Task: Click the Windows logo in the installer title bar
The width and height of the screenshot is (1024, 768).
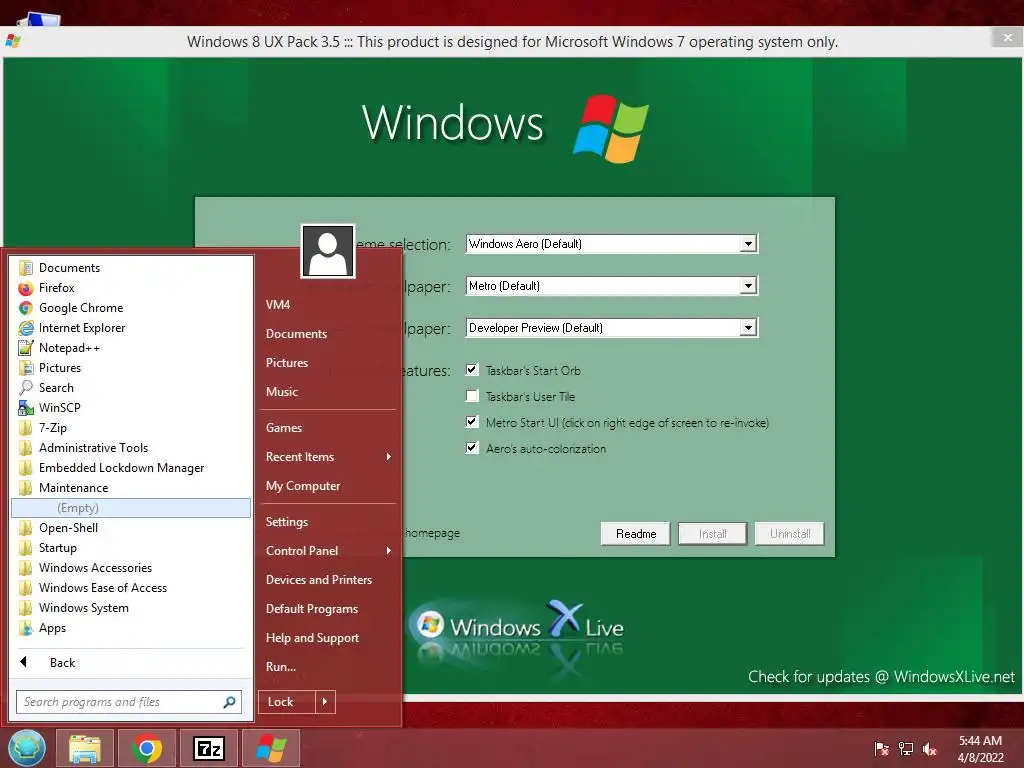Action: pyautogui.click(x=12, y=41)
